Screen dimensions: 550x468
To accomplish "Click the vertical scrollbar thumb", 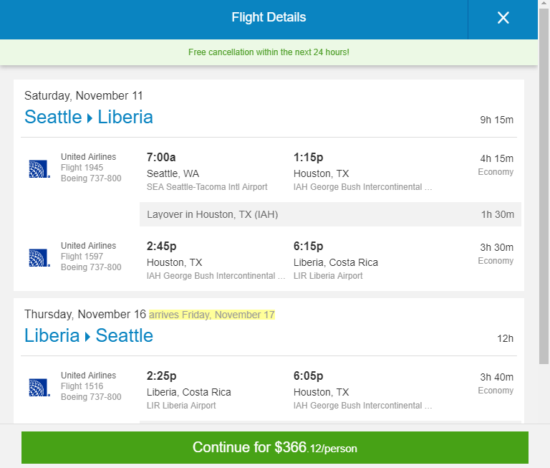I will pyautogui.click(x=544, y=186).
